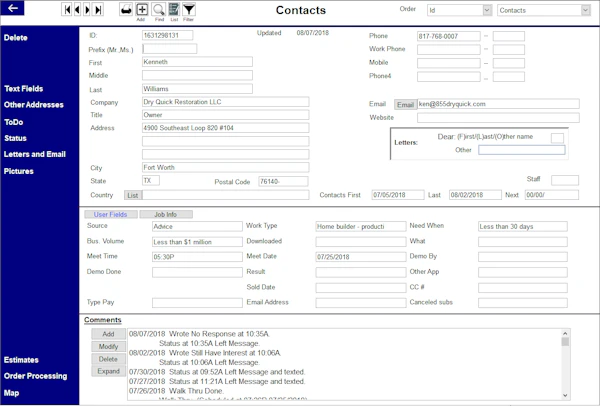Click Phone field 817-768-0007

pyautogui.click(x=448, y=36)
